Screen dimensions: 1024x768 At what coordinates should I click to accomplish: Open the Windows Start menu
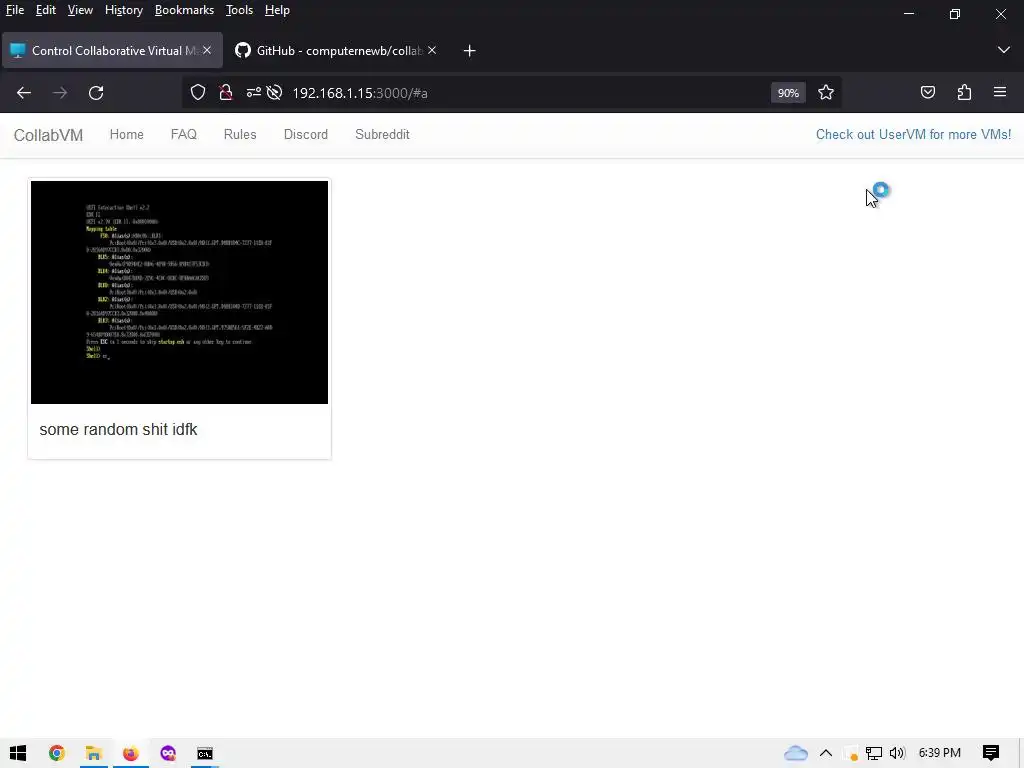(x=18, y=753)
